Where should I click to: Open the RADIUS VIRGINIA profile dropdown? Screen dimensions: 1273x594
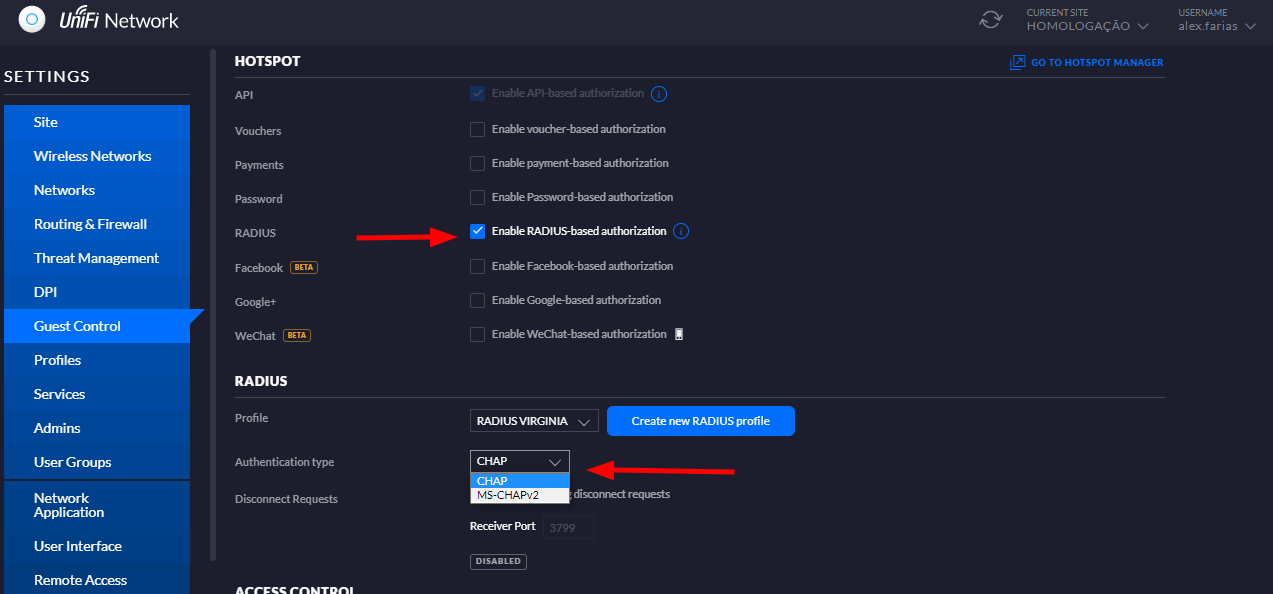(534, 421)
